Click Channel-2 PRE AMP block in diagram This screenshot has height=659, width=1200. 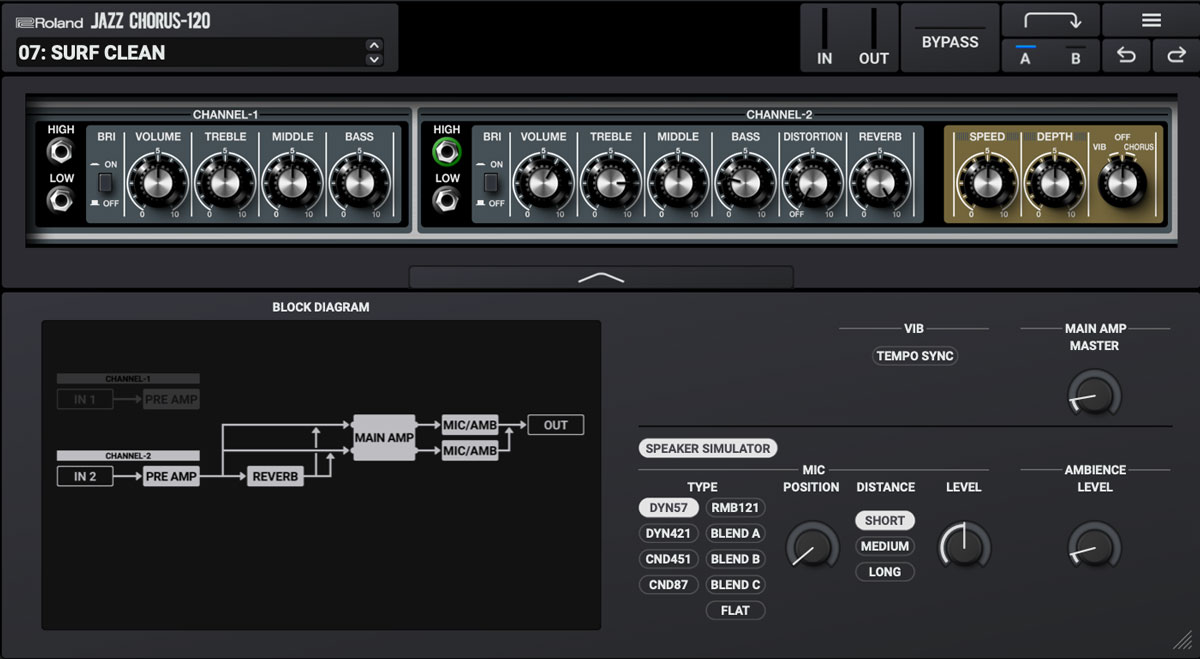coord(171,477)
